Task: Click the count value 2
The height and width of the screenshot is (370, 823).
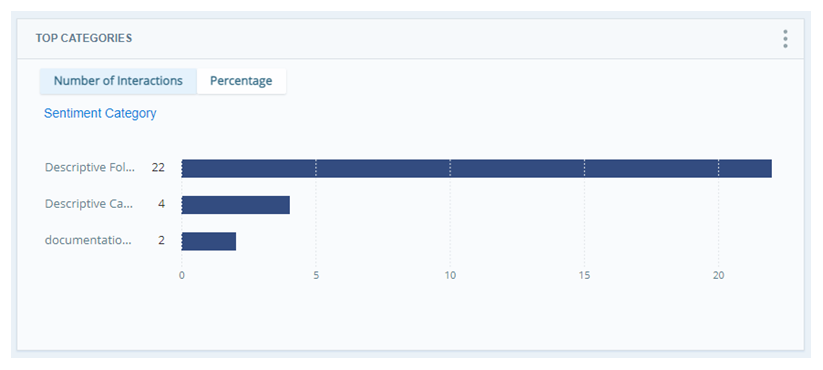Action: (x=162, y=240)
